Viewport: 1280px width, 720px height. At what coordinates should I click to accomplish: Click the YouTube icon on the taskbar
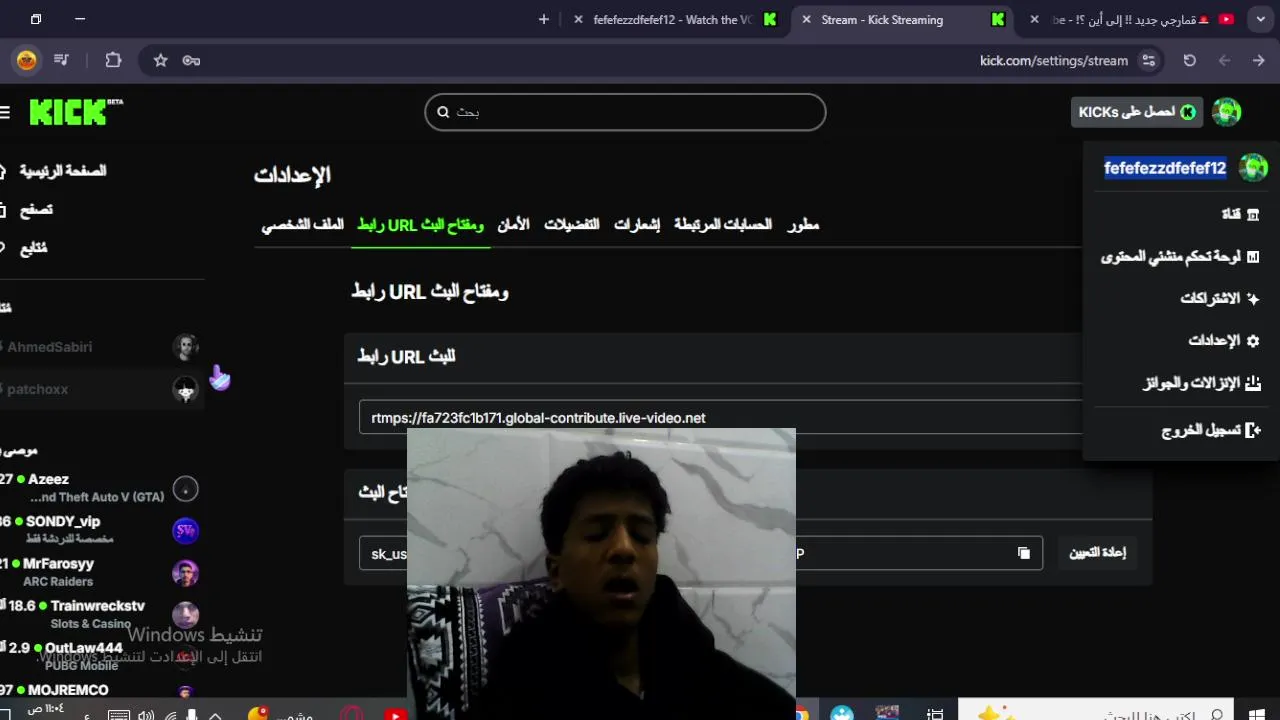click(x=395, y=714)
